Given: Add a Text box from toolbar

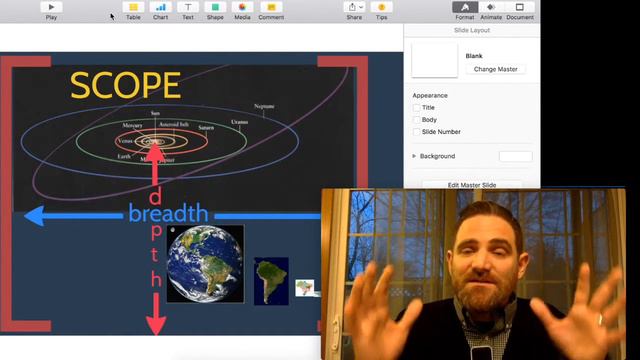Looking at the screenshot, I should pos(188,7).
